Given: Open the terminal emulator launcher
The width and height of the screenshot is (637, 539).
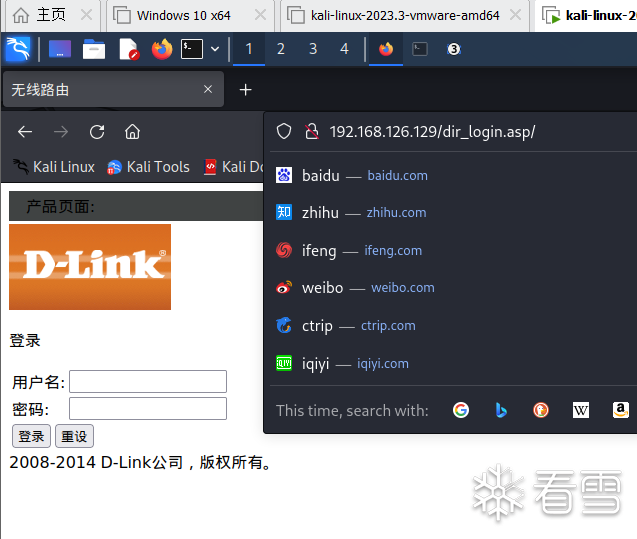Looking at the screenshot, I should tap(192, 49).
